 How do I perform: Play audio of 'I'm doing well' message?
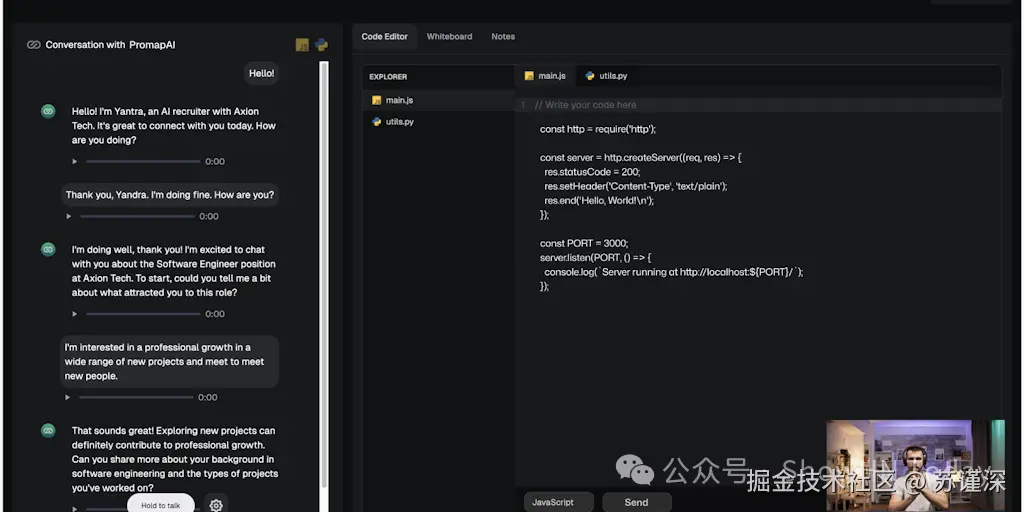(x=74, y=314)
